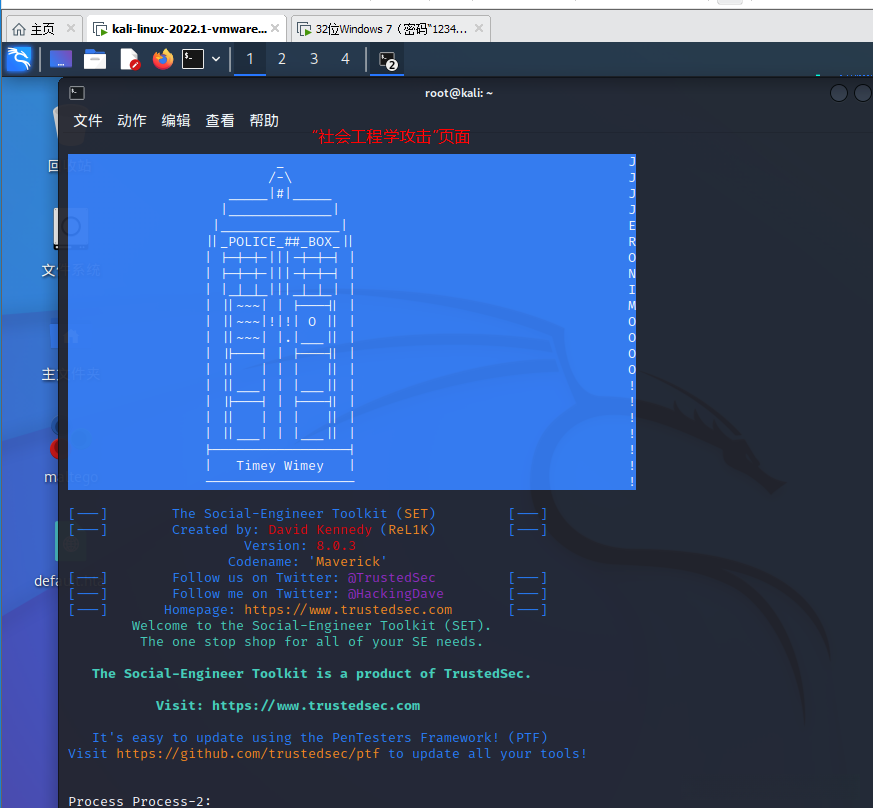Click the Visit: https://www.trustedsec.com line
This screenshot has width=873, height=808.
coord(288,706)
